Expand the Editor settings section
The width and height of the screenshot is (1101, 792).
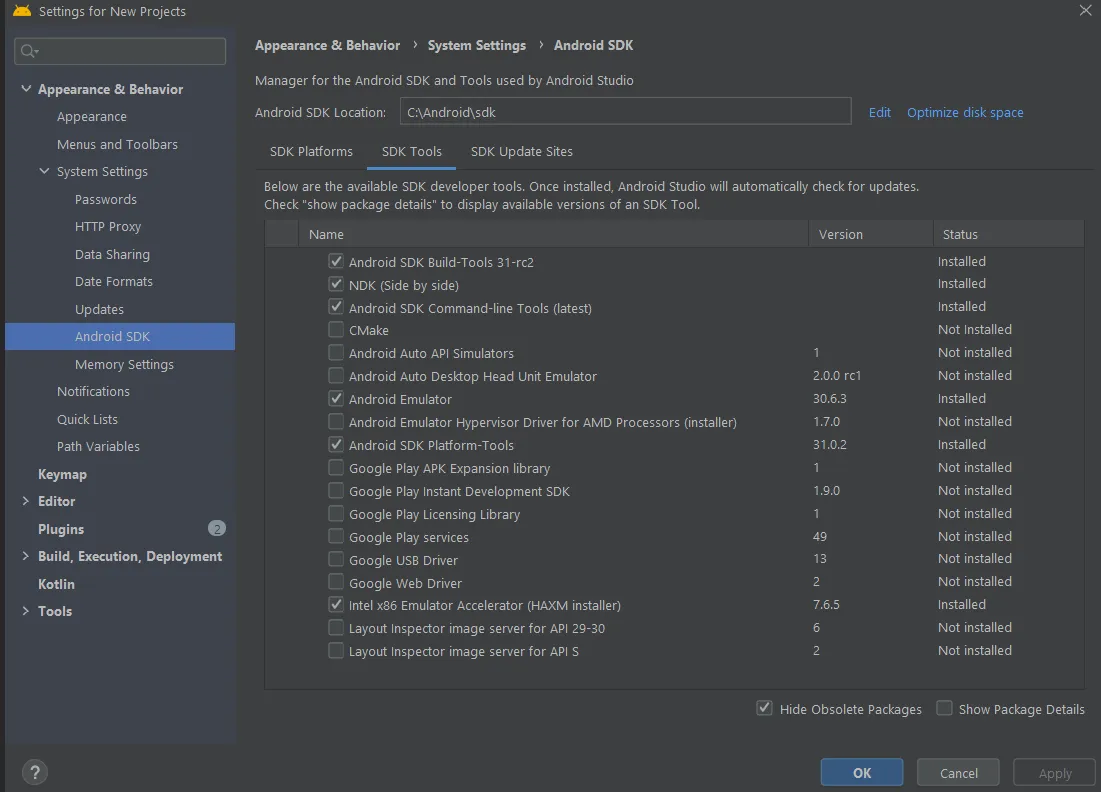26,501
